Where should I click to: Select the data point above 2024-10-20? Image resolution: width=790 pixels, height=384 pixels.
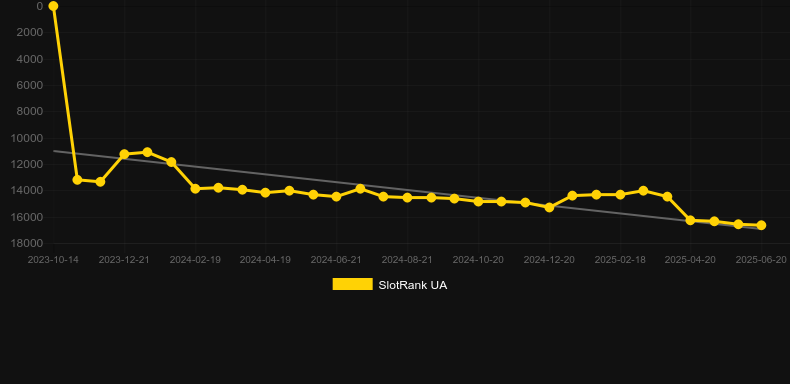click(478, 201)
